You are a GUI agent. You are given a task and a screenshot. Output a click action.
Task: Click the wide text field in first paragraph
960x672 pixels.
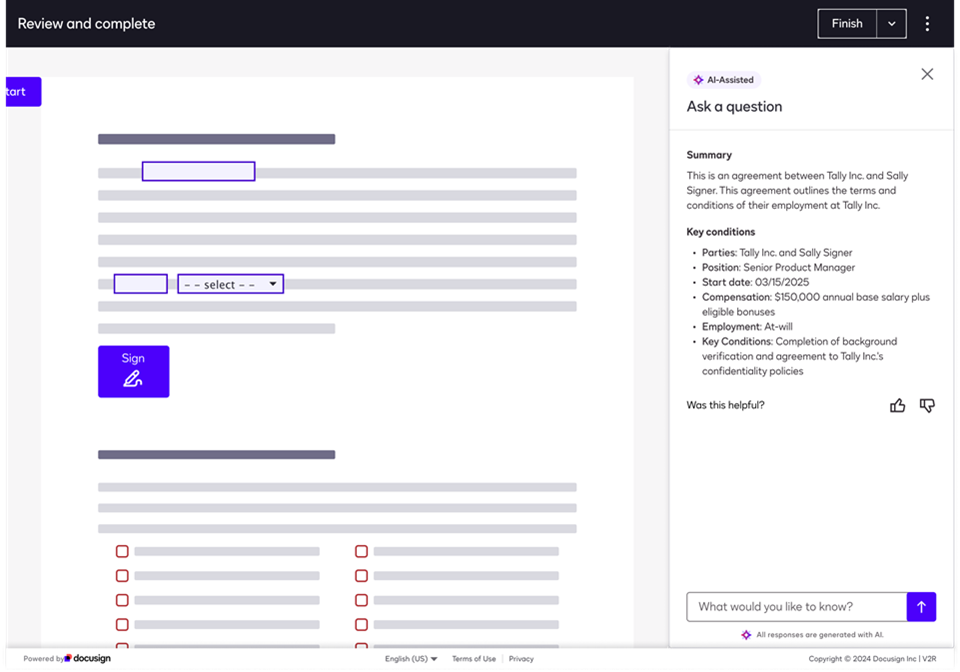point(198,171)
